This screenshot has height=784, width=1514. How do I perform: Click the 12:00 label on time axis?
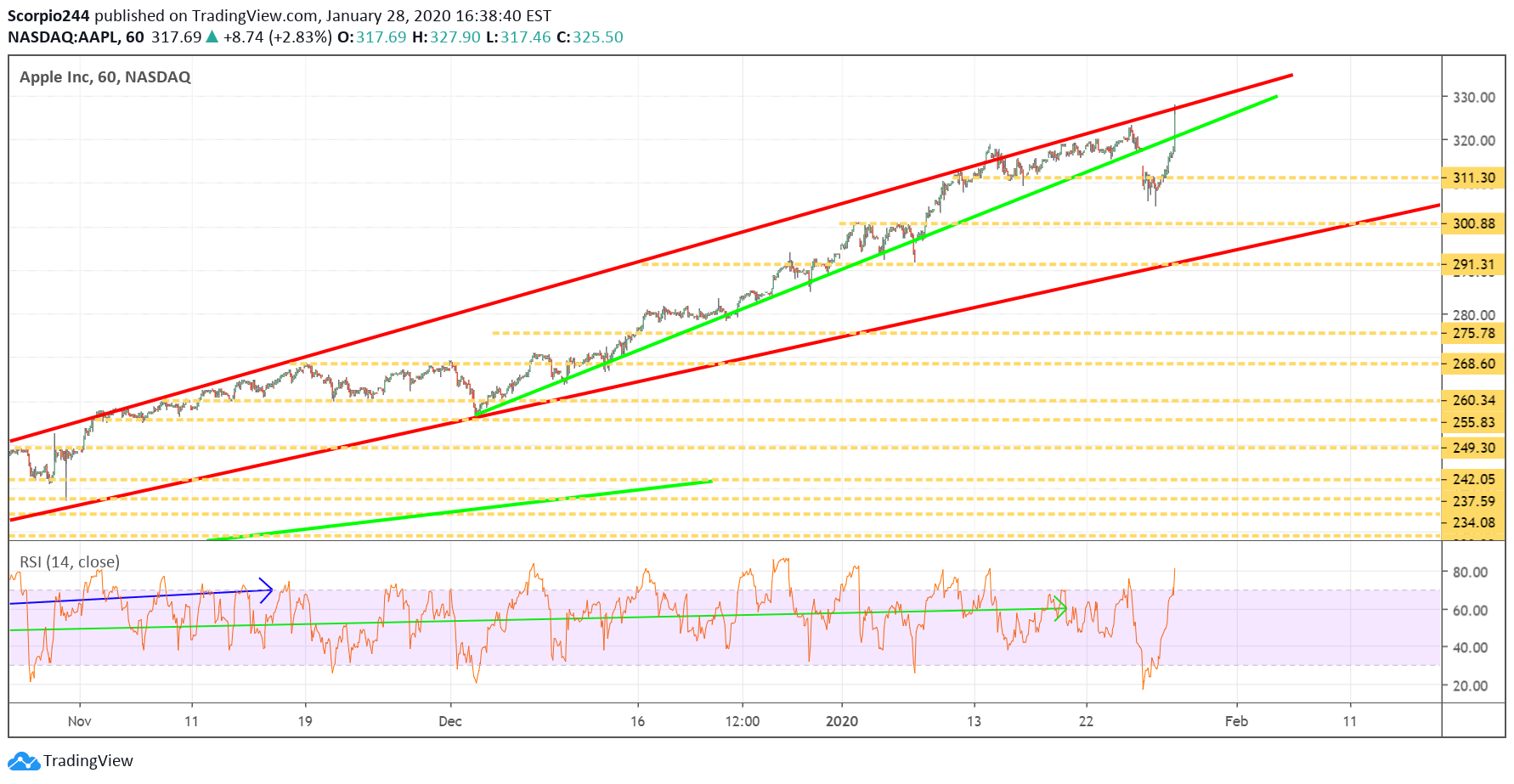point(742,722)
